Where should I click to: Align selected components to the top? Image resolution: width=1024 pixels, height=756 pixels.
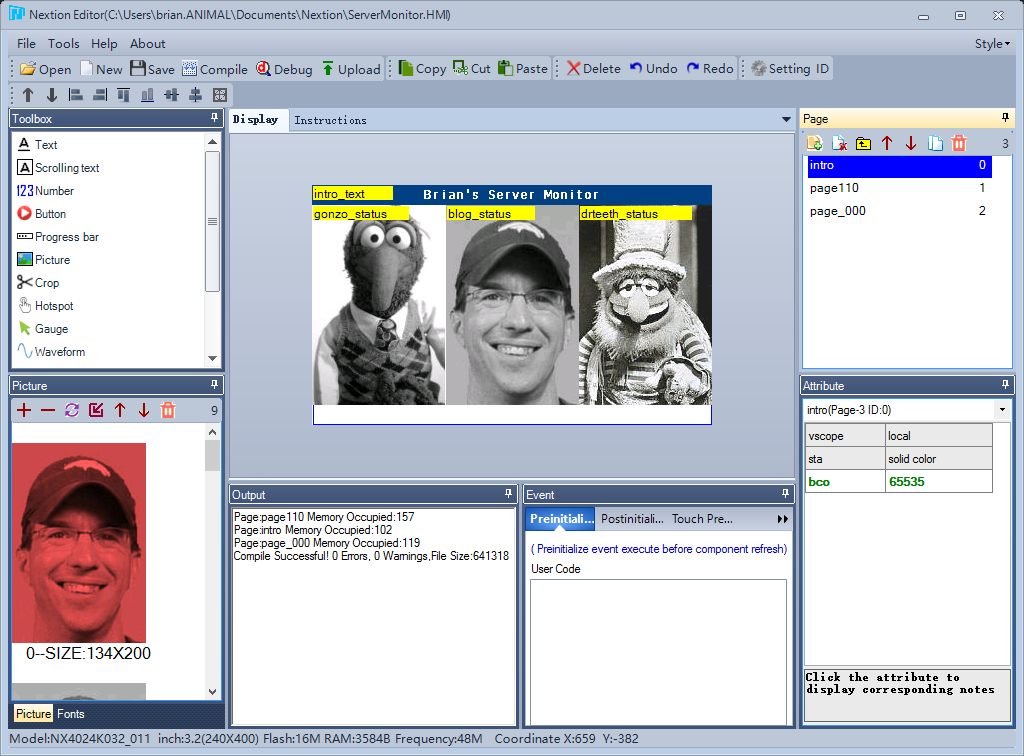pyautogui.click(x=123, y=95)
